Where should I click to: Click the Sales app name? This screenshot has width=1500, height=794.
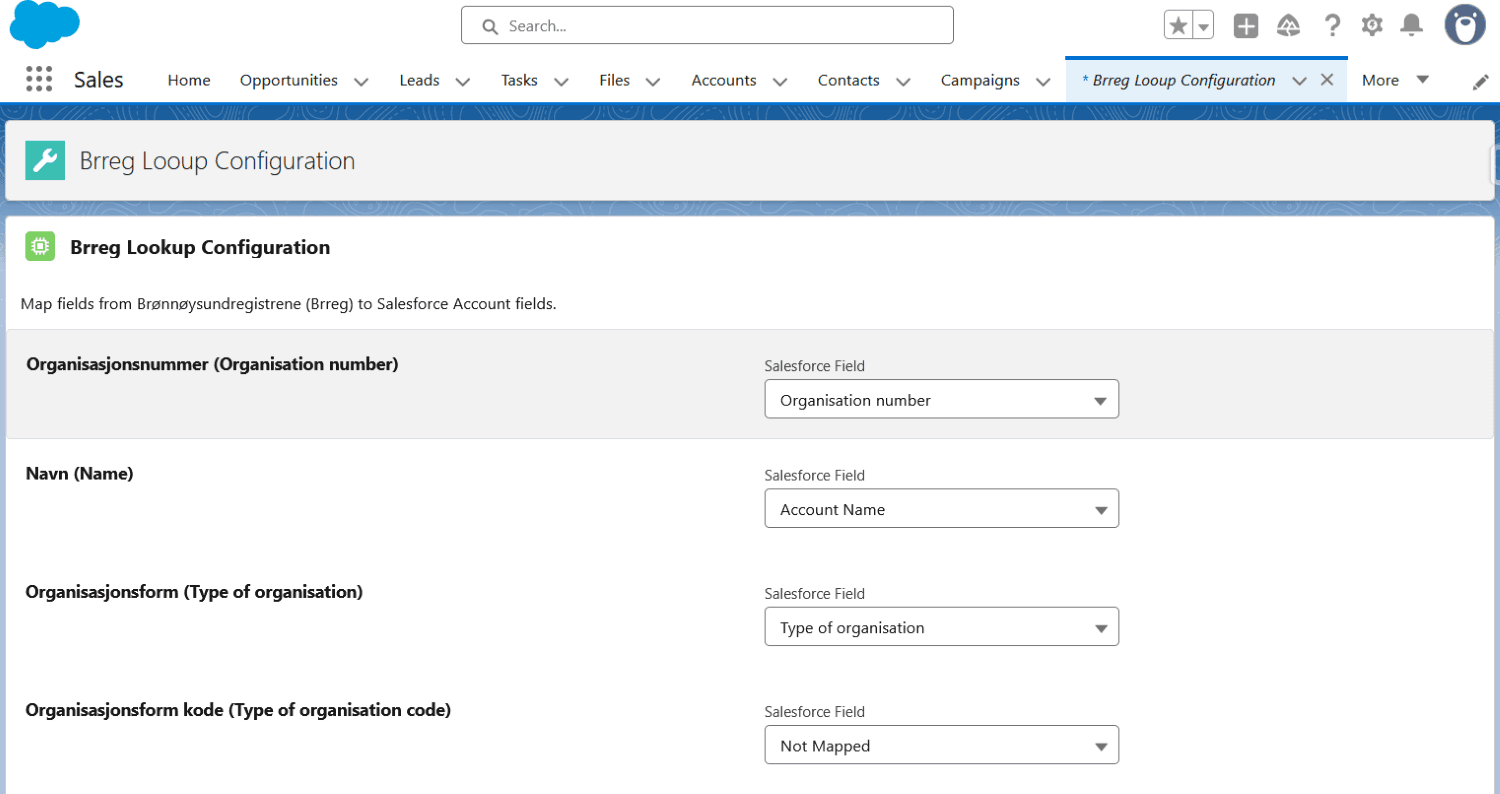coord(99,80)
